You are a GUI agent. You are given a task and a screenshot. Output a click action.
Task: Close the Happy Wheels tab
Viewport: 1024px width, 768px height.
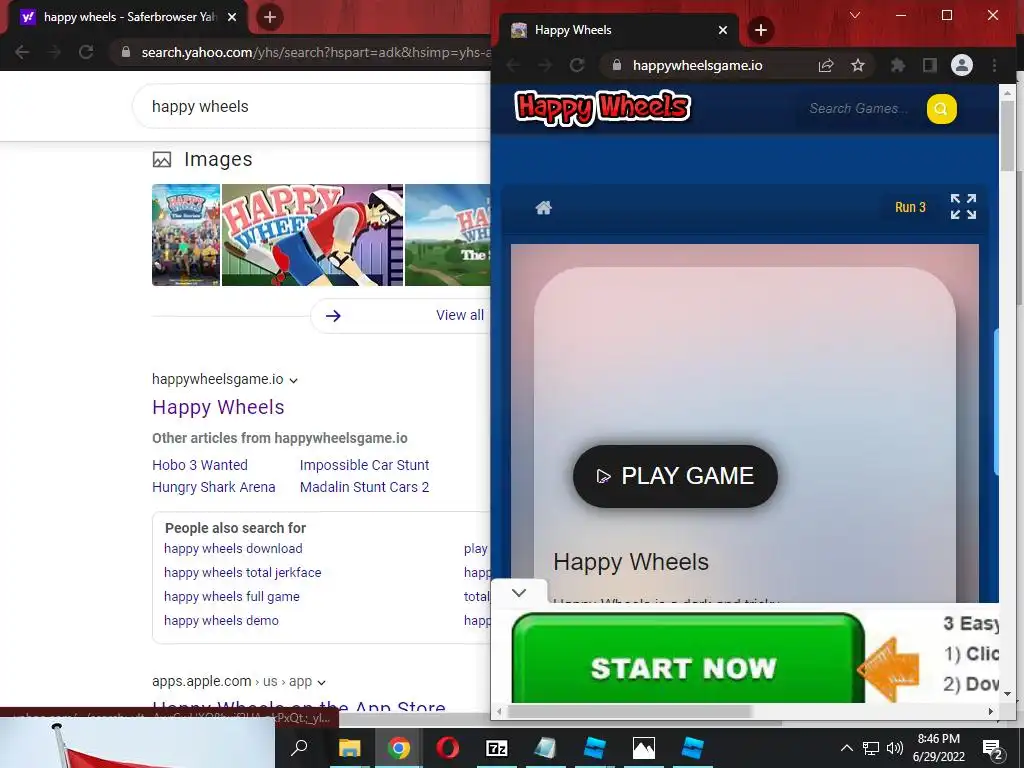point(723,30)
